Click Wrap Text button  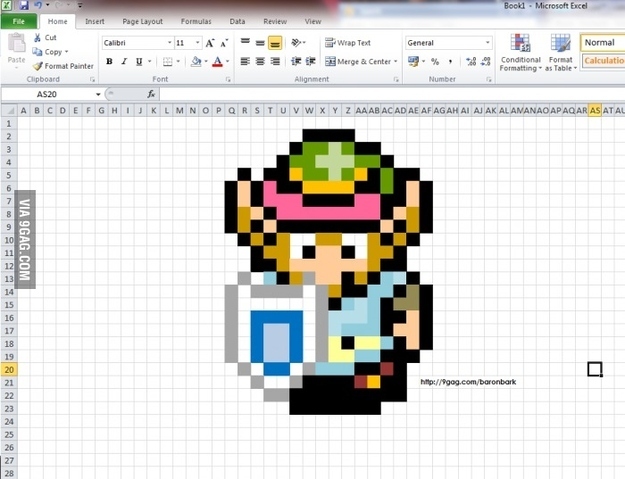(348, 43)
